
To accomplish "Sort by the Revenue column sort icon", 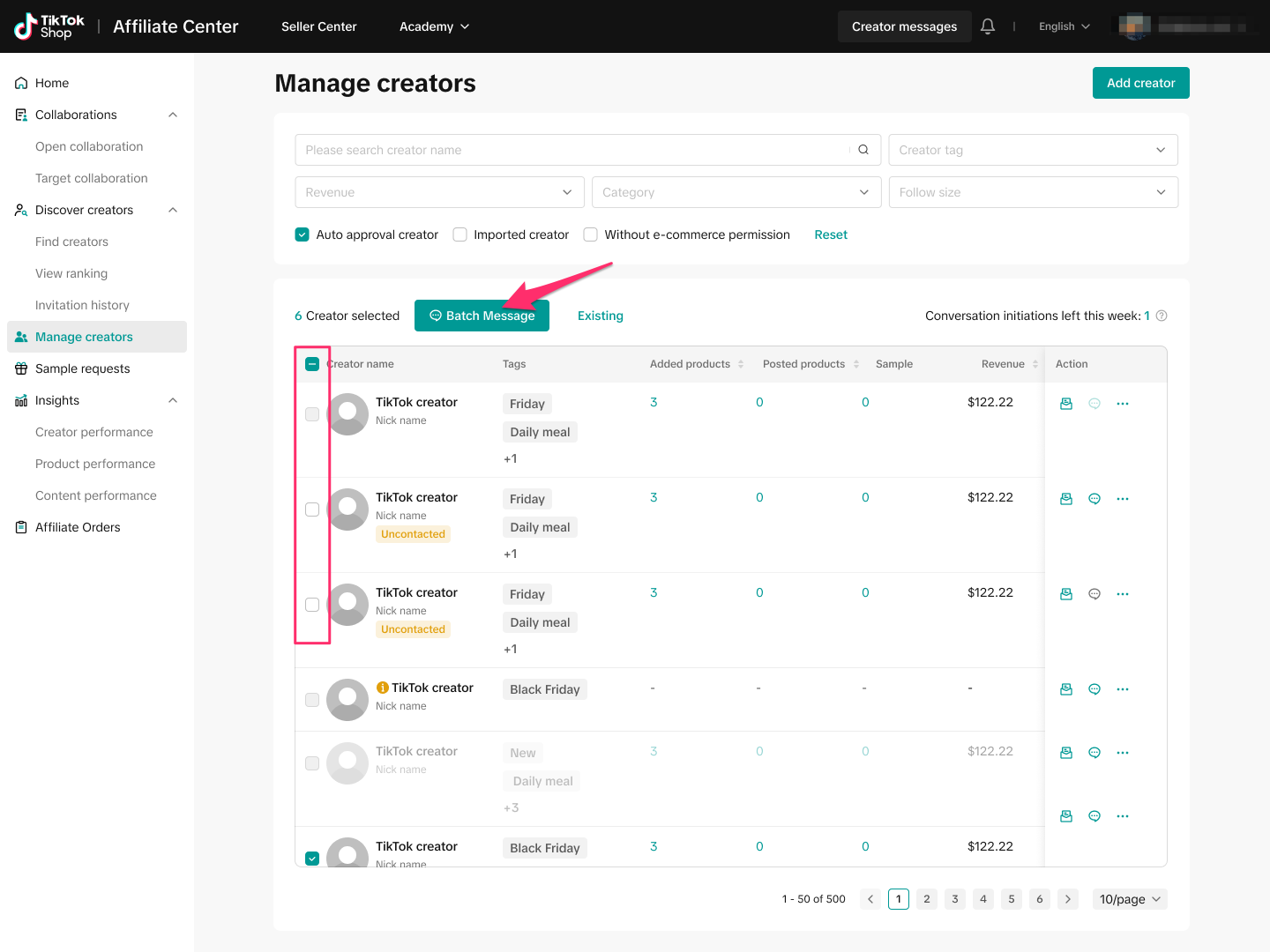I will point(1035,364).
